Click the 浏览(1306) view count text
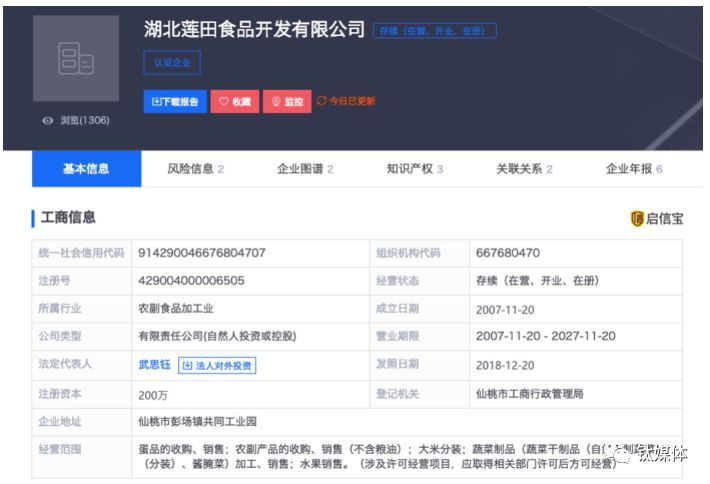 (x=85, y=120)
